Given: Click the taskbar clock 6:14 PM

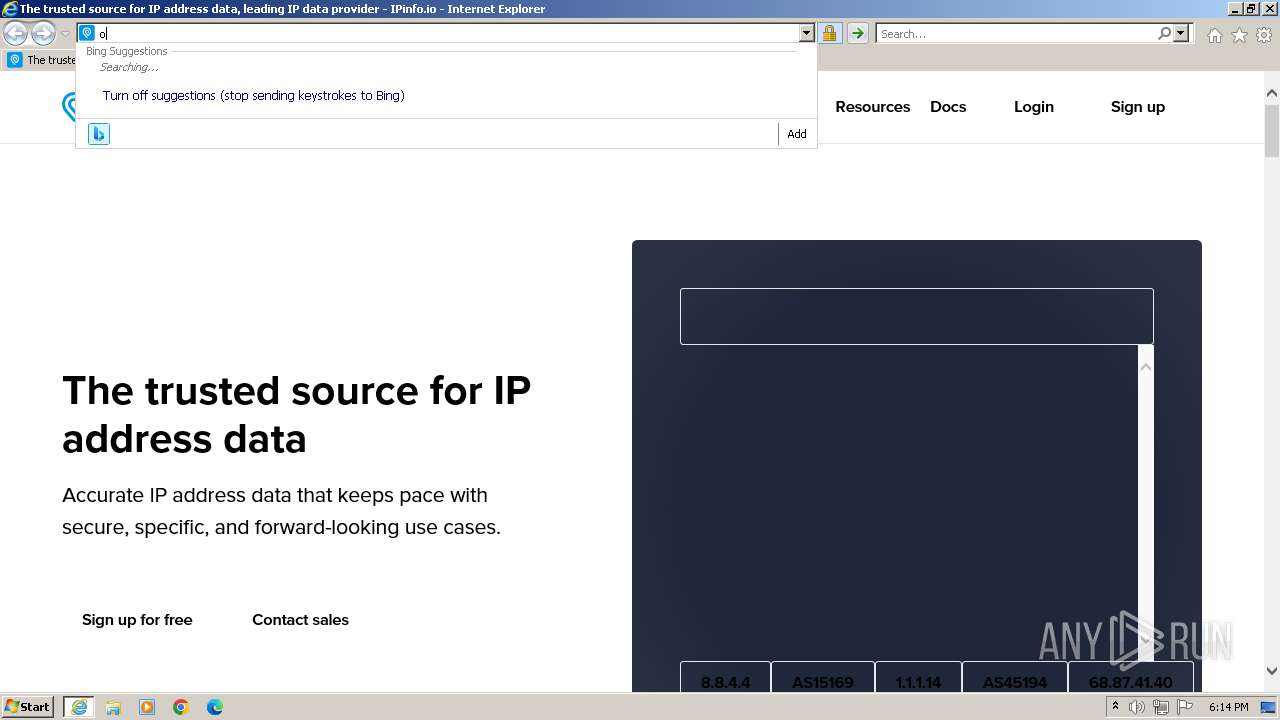Looking at the screenshot, I should point(1228,707).
